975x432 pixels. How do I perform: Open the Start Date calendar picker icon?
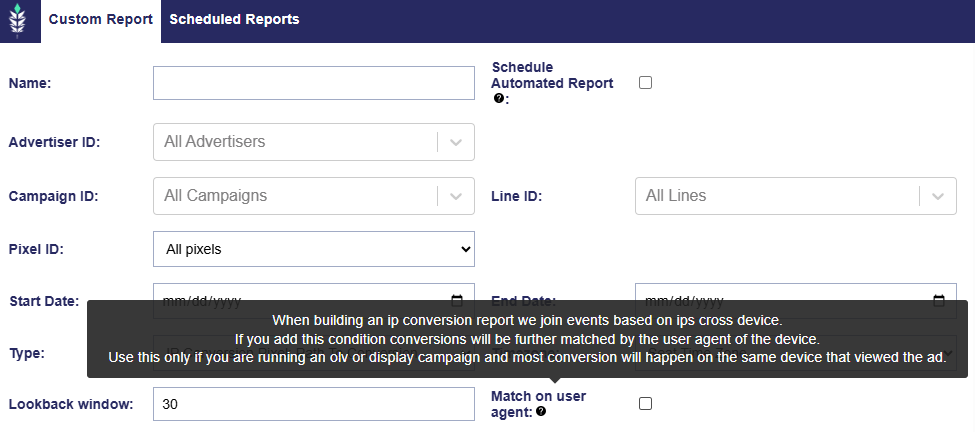457,299
